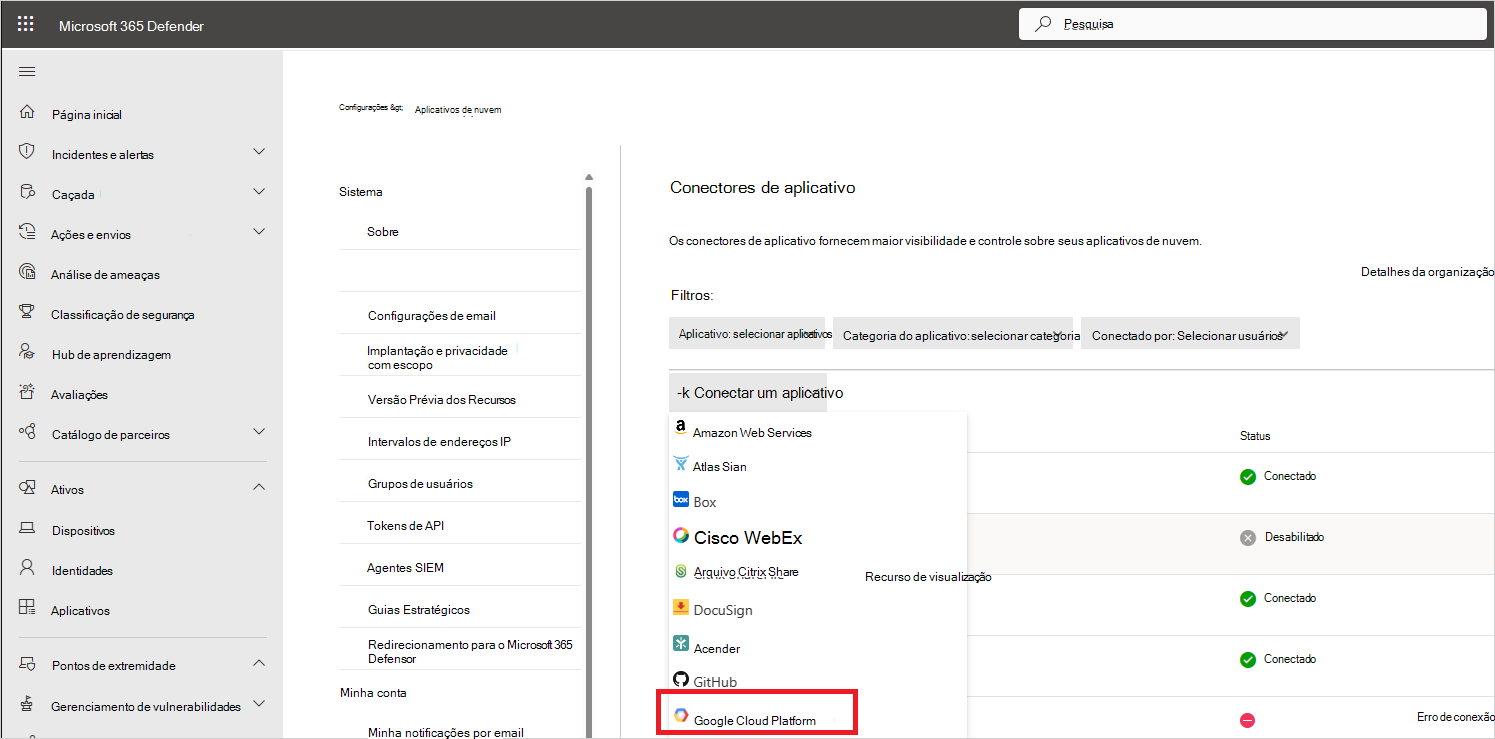Click the Avaliações gift icon

click(x=27, y=392)
